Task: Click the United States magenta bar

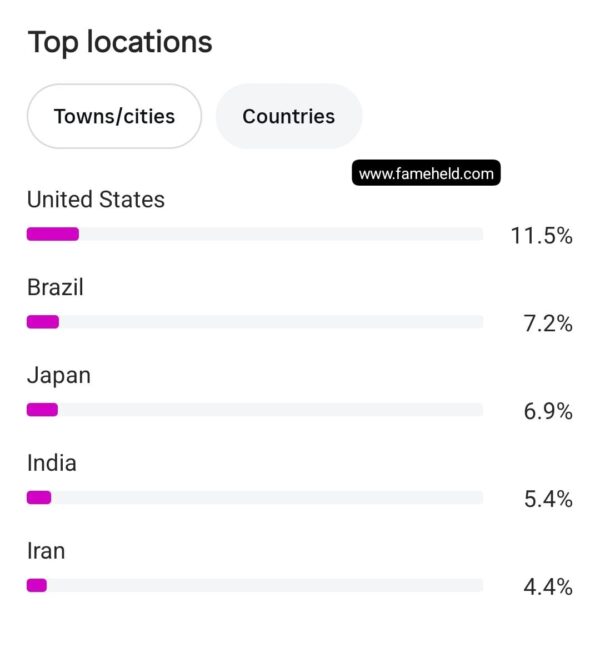Action: coord(53,234)
